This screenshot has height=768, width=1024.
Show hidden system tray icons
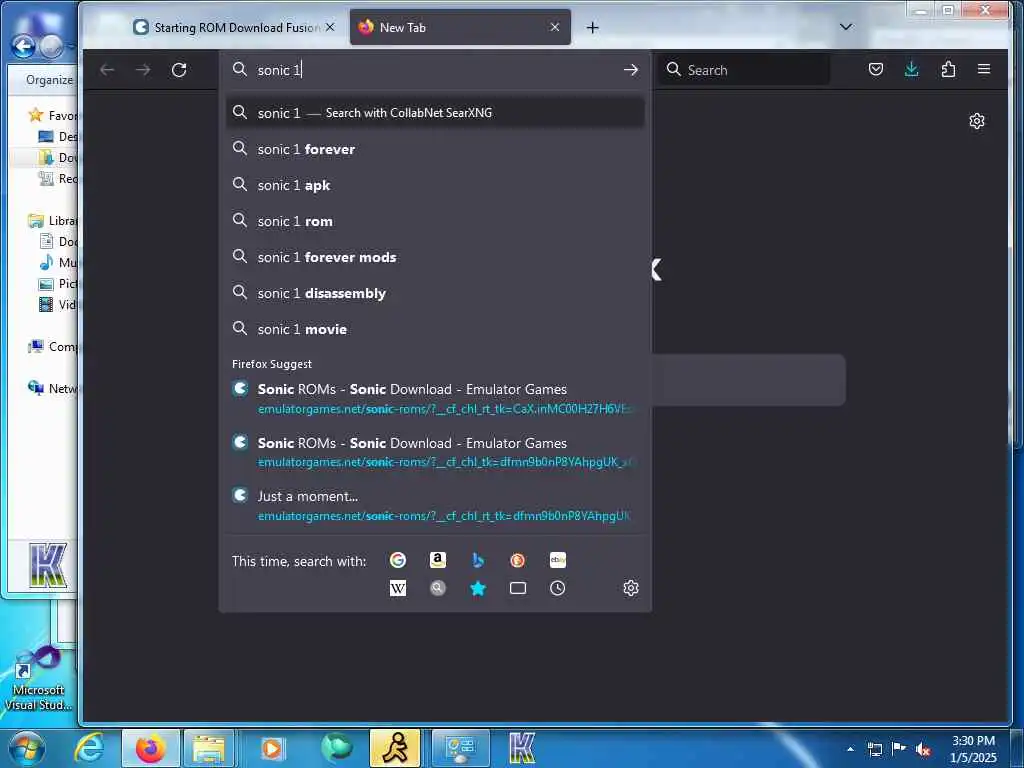(850, 749)
